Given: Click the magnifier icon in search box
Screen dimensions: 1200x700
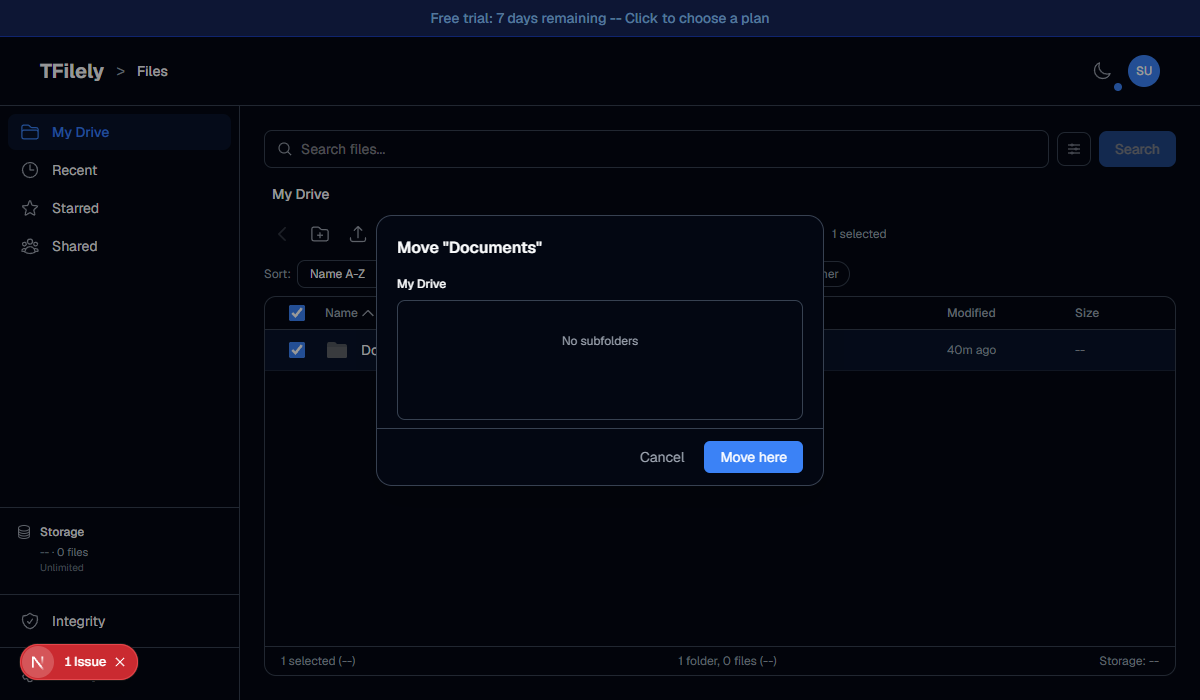Looking at the screenshot, I should click(x=285, y=149).
